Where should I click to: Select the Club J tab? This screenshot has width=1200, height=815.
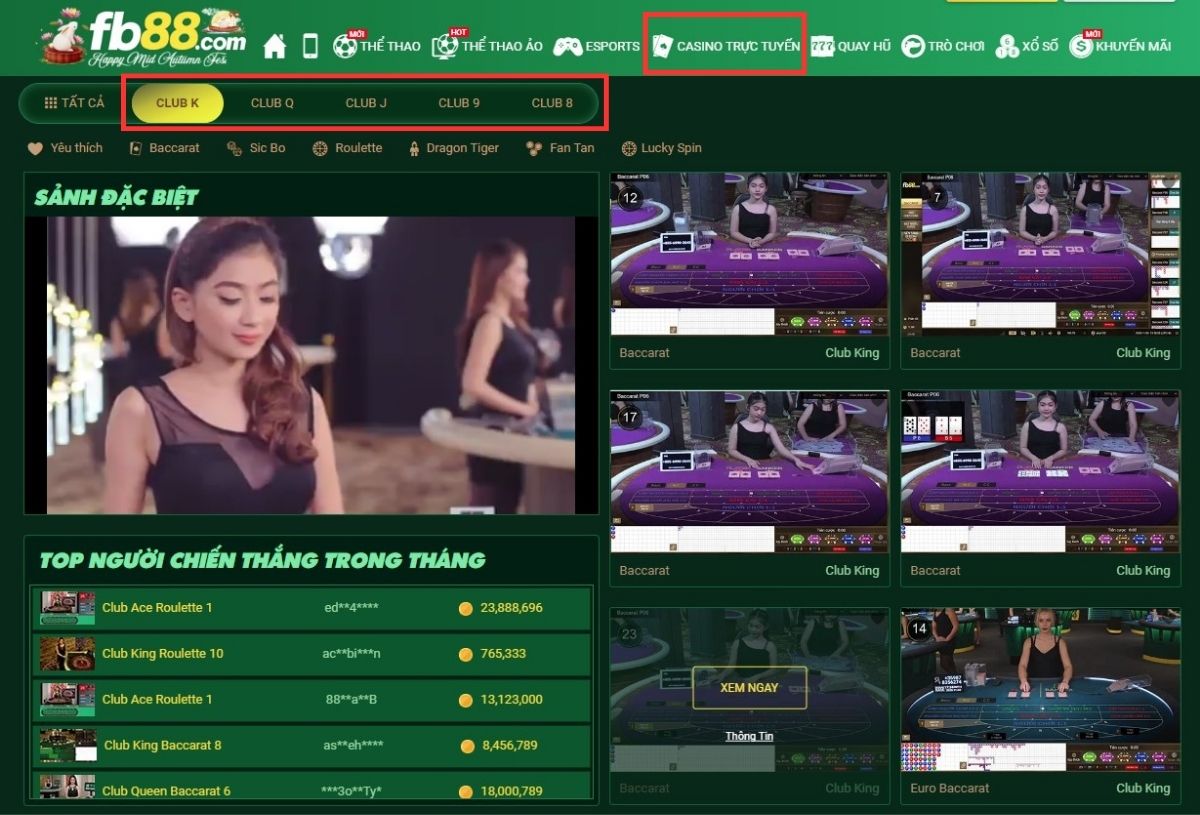point(366,103)
